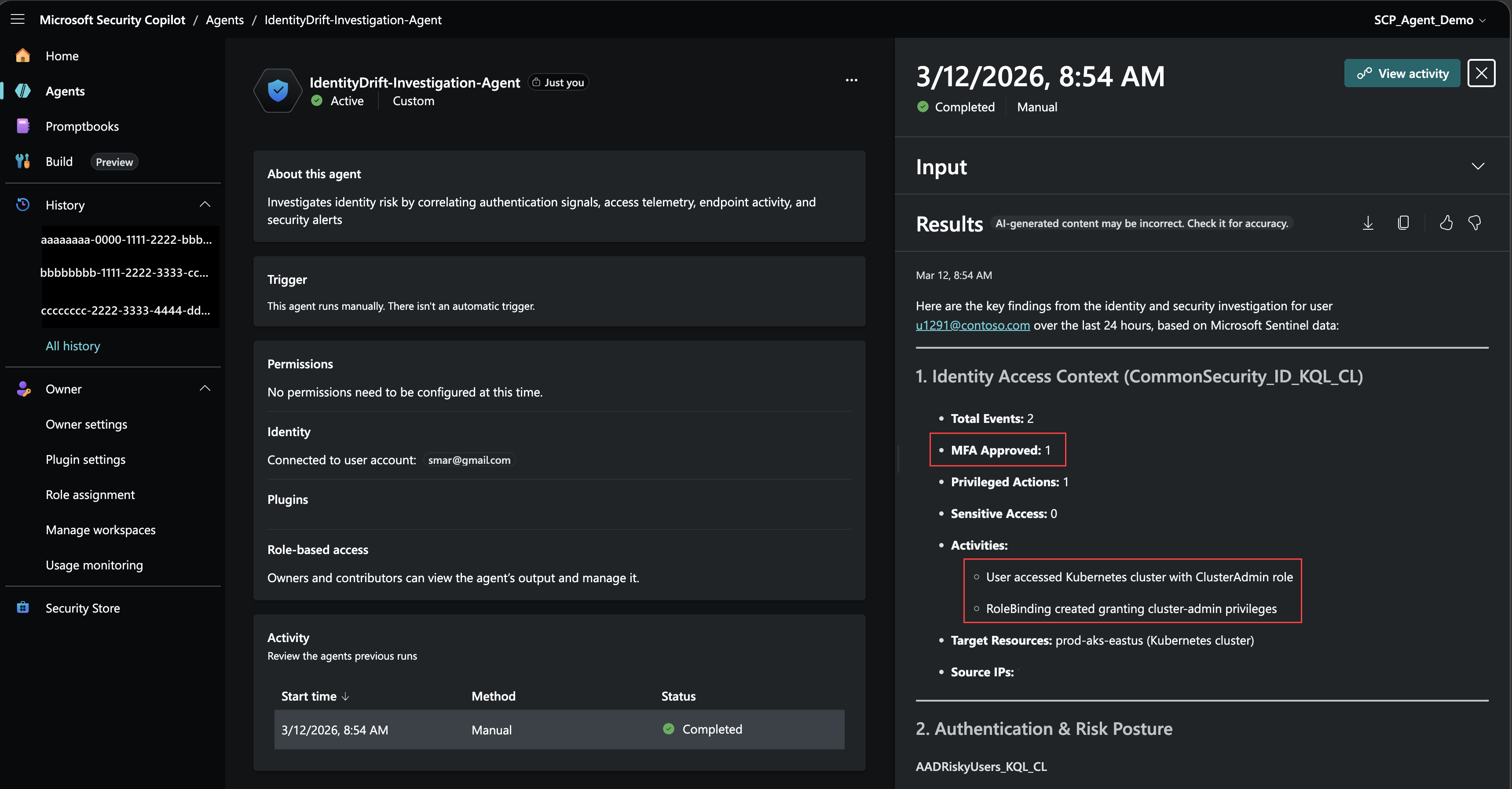The height and width of the screenshot is (789, 1512).
Task: Give thumbs up feedback on results
Action: pos(1446,223)
